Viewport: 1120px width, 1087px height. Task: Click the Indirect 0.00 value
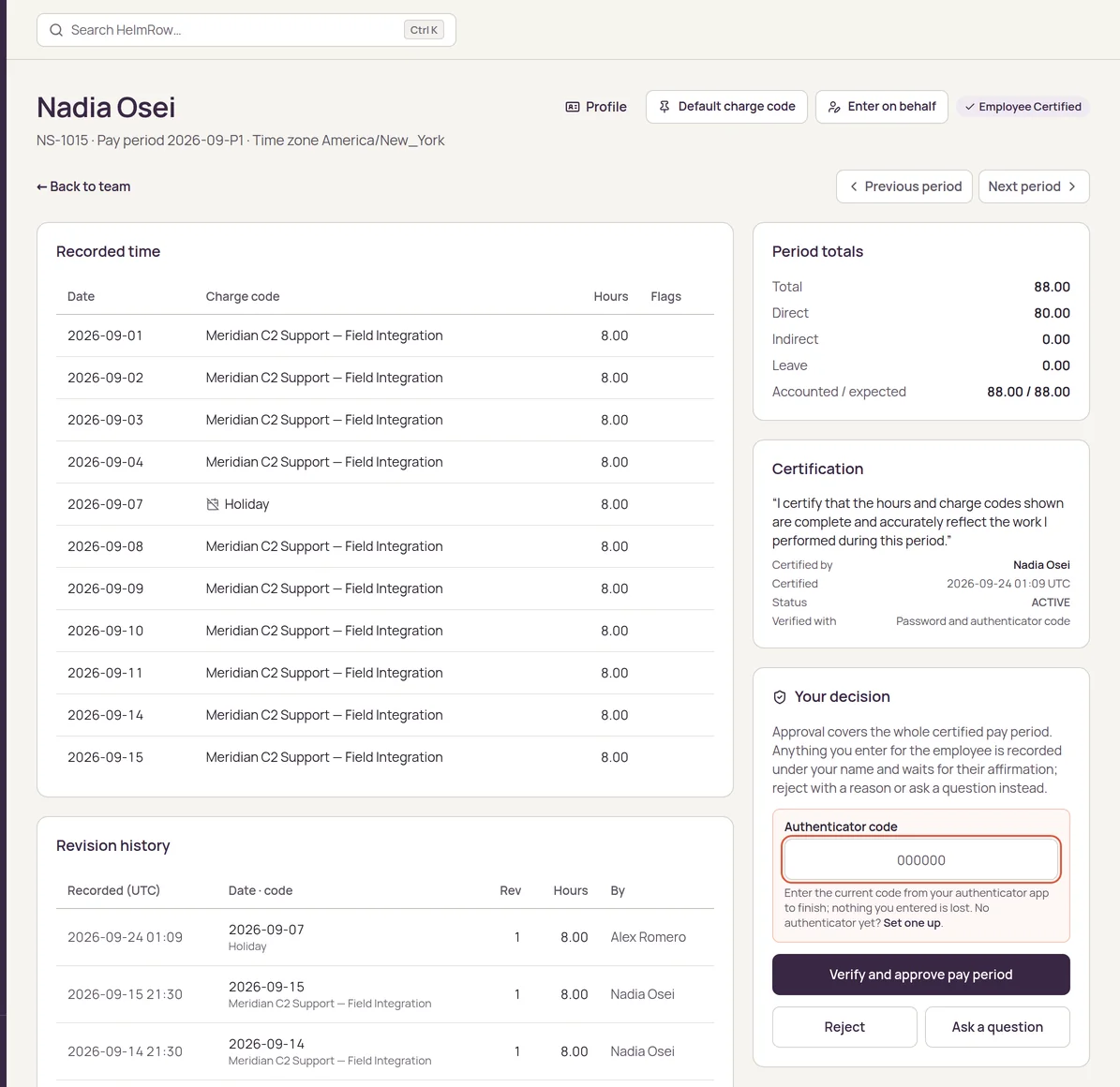point(1055,339)
